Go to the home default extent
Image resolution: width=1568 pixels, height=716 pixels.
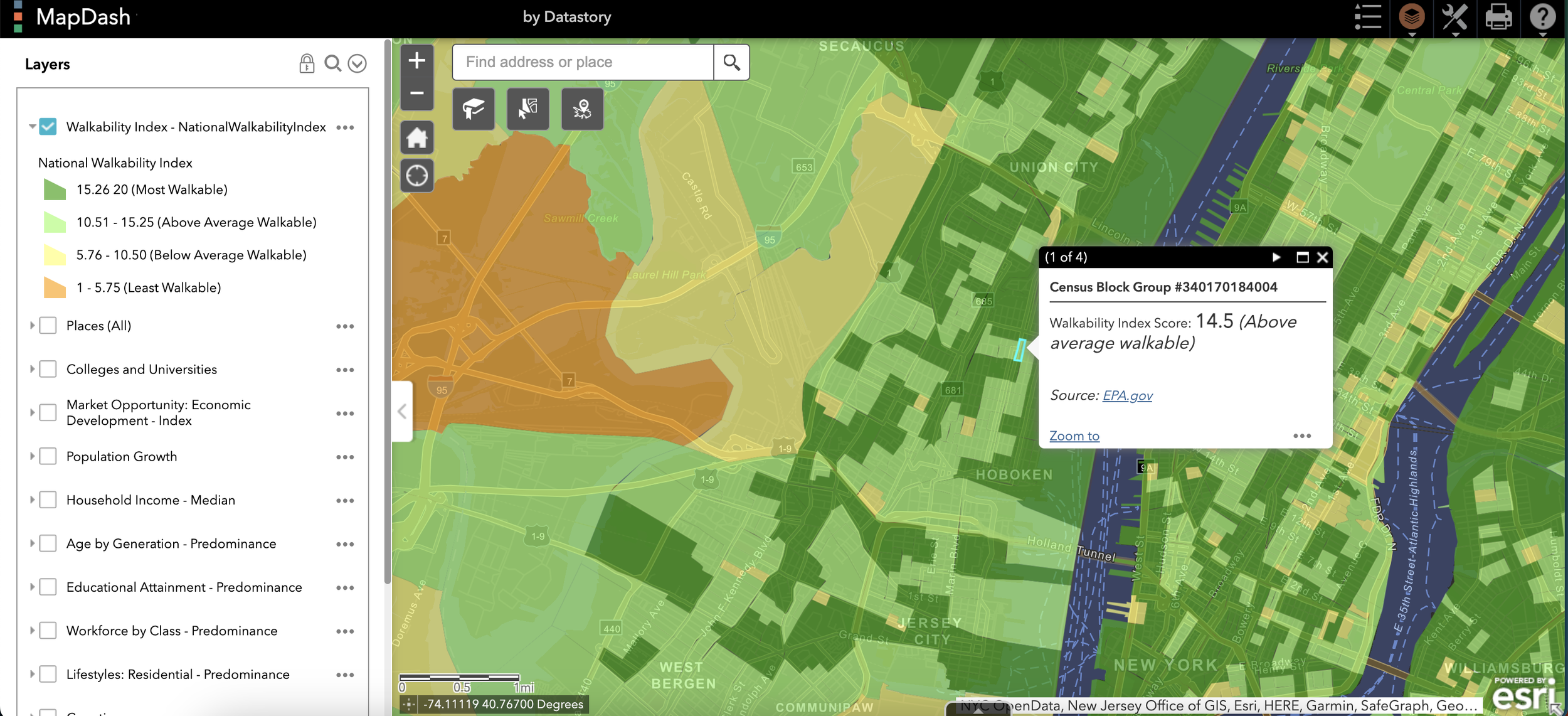(x=416, y=137)
